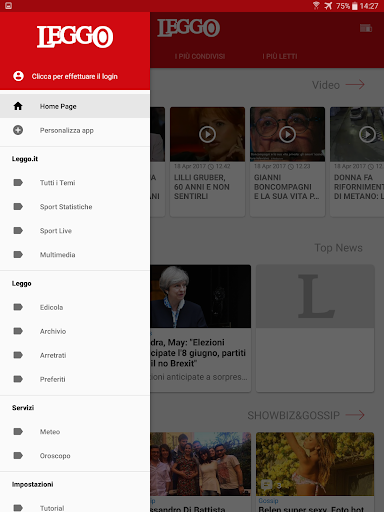Open the Personalizza app plus icon
The width and height of the screenshot is (384, 512).
coord(18,130)
